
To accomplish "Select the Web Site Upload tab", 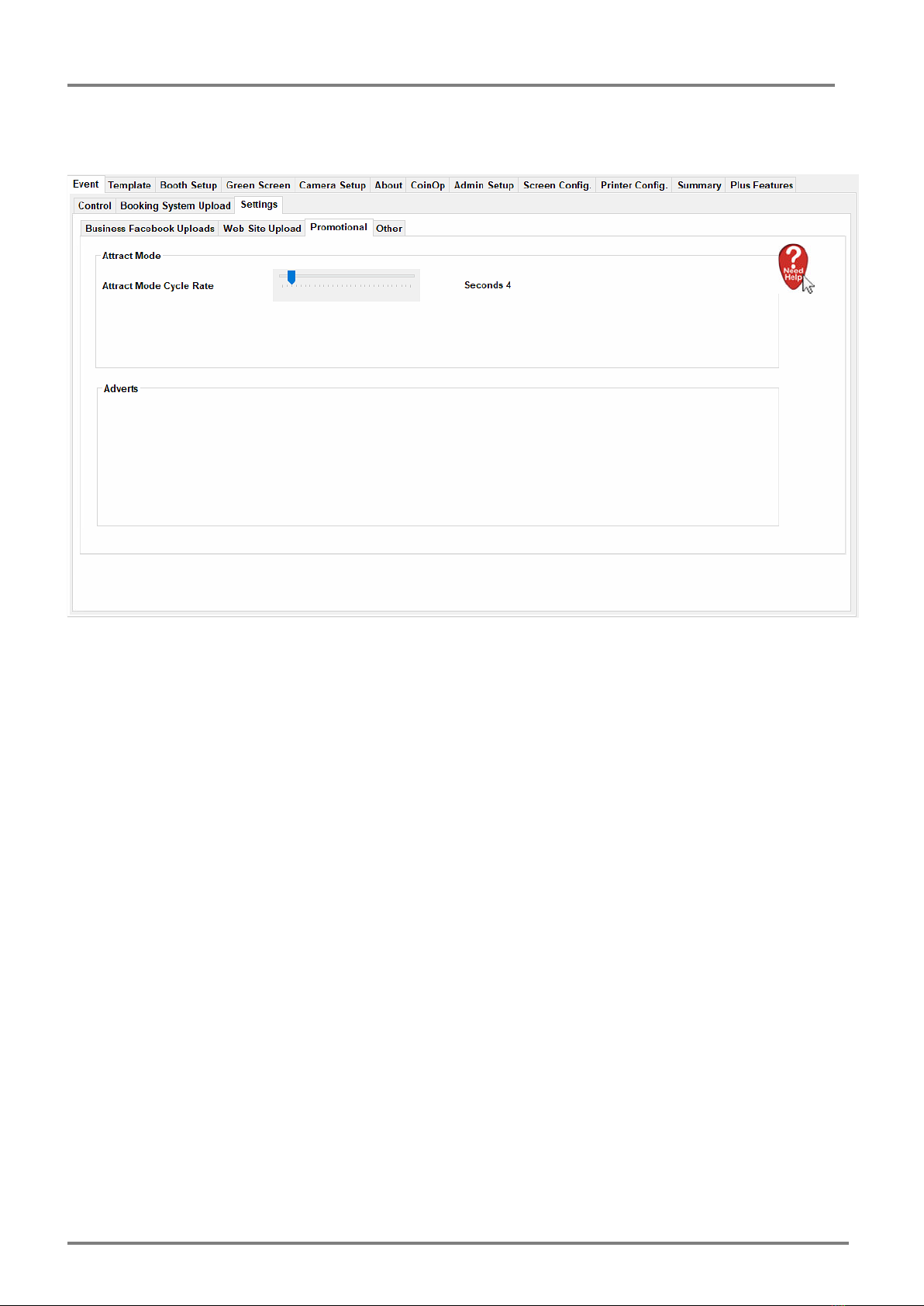I will coord(262,229).
